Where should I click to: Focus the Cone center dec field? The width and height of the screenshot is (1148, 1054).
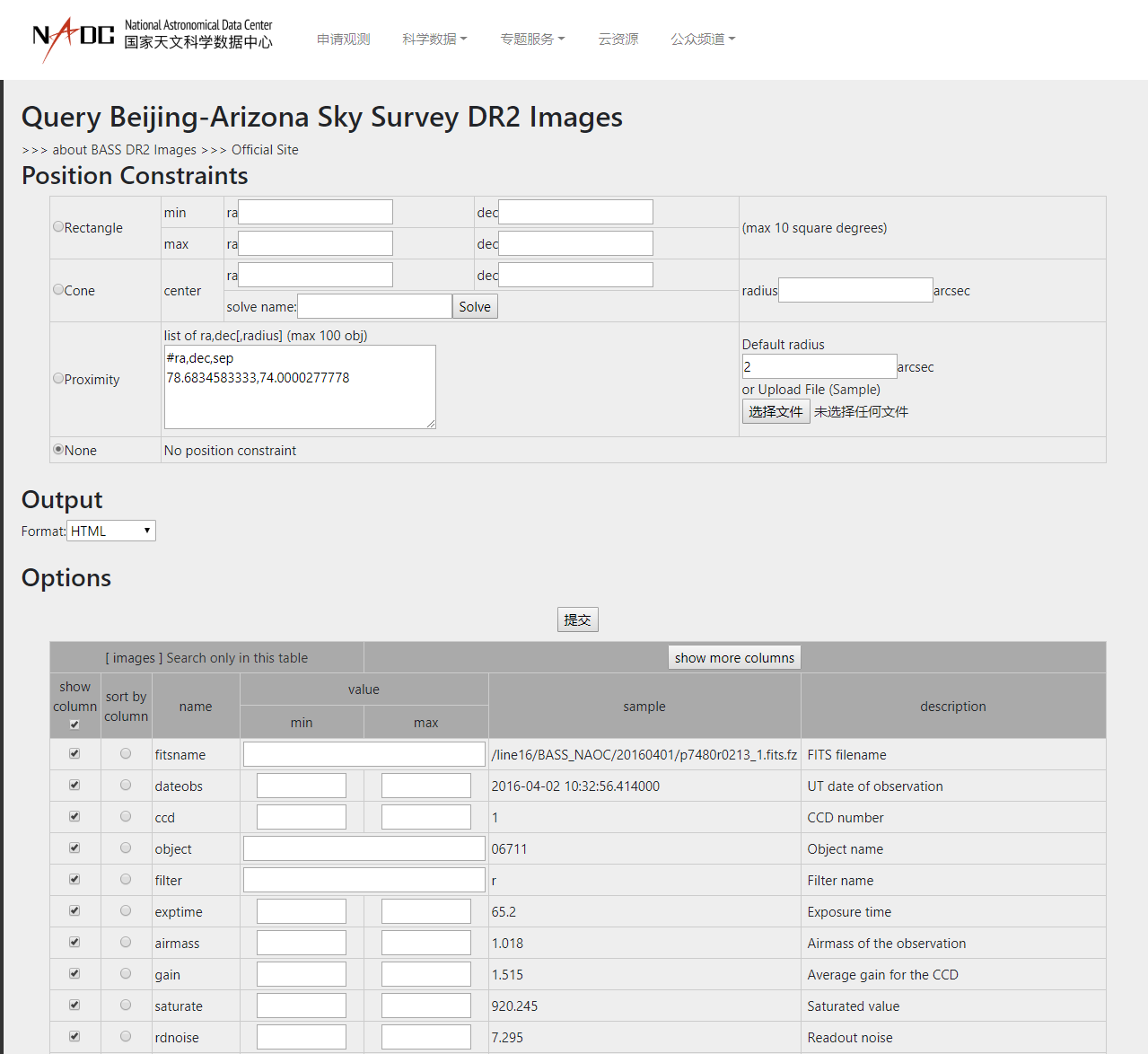[x=575, y=275]
